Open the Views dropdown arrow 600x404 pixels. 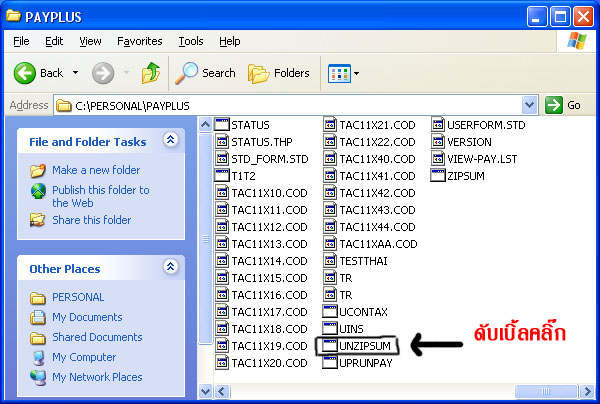click(x=356, y=73)
